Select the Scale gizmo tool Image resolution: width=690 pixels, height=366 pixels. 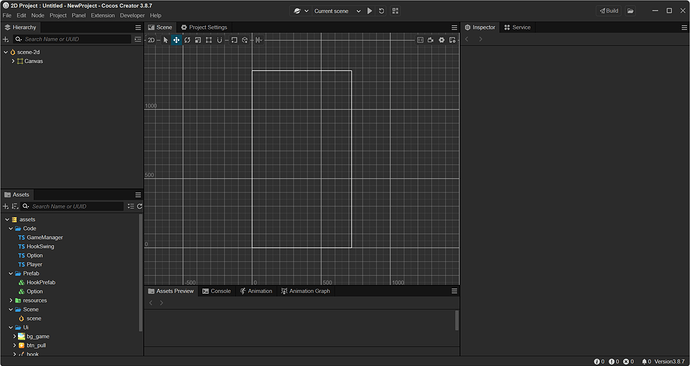pyautogui.click(x=198, y=40)
